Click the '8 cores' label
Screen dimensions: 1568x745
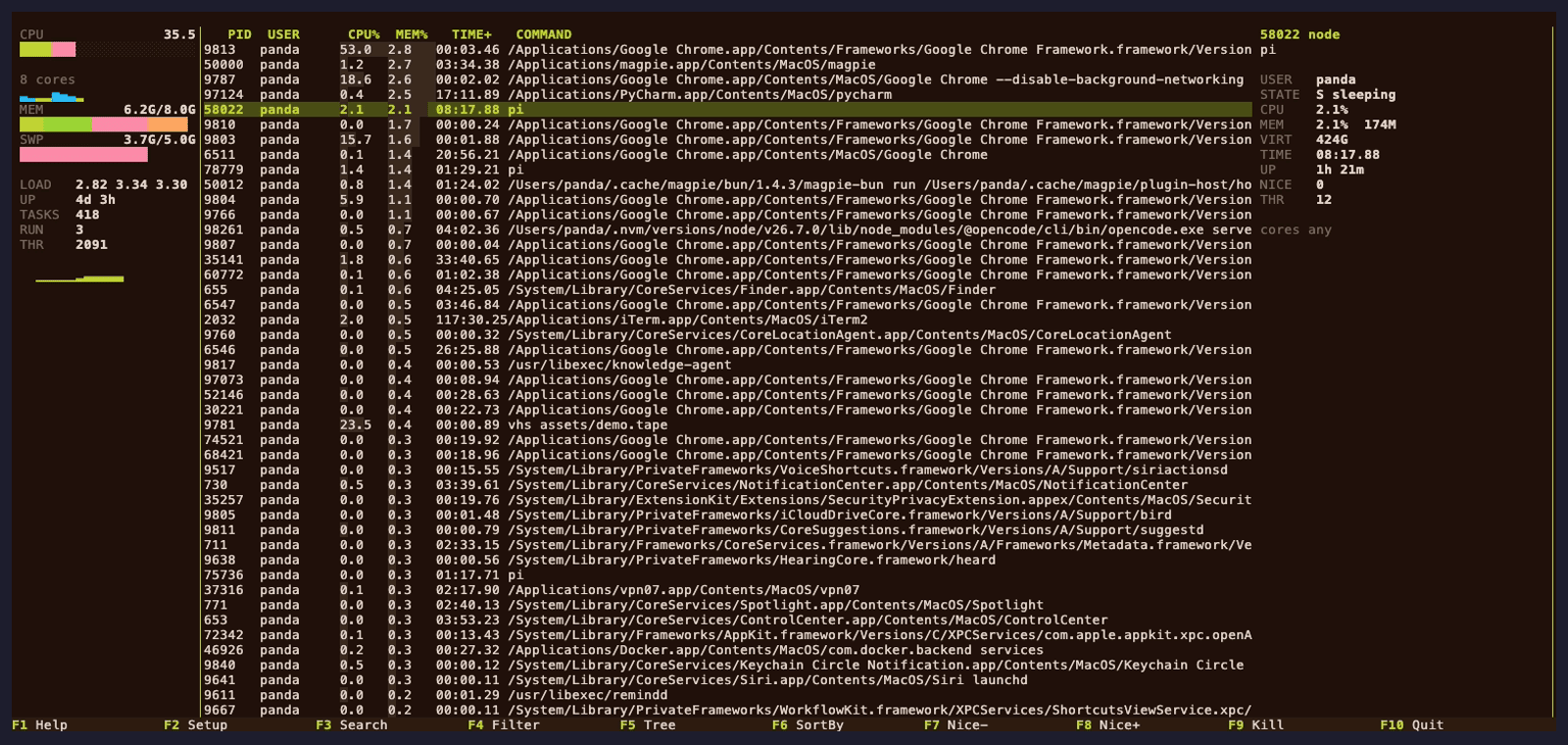coord(47,79)
